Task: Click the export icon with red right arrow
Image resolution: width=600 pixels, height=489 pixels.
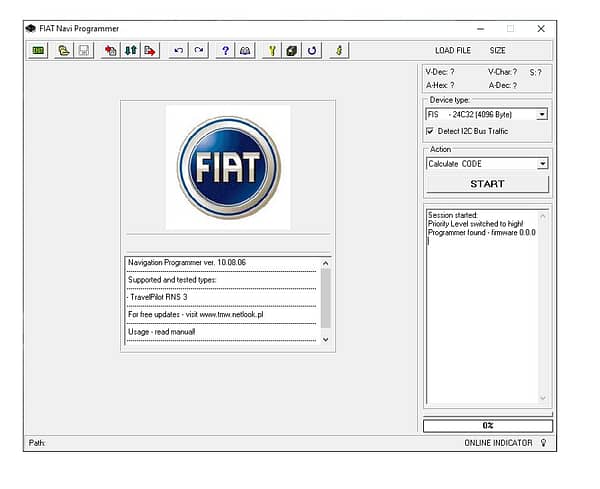Action: [x=150, y=50]
